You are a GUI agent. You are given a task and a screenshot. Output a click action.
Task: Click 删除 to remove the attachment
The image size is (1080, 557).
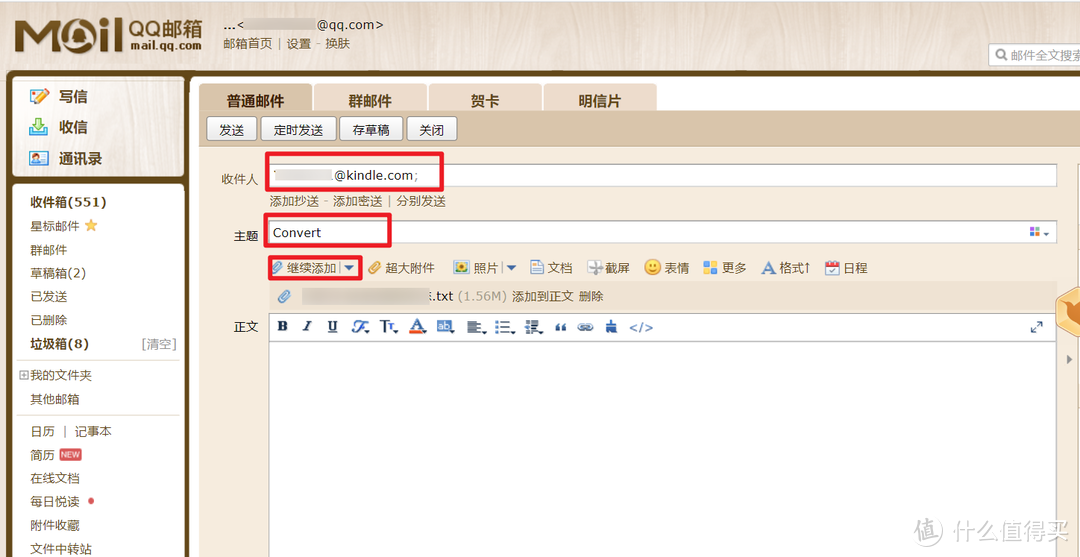point(591,297)
